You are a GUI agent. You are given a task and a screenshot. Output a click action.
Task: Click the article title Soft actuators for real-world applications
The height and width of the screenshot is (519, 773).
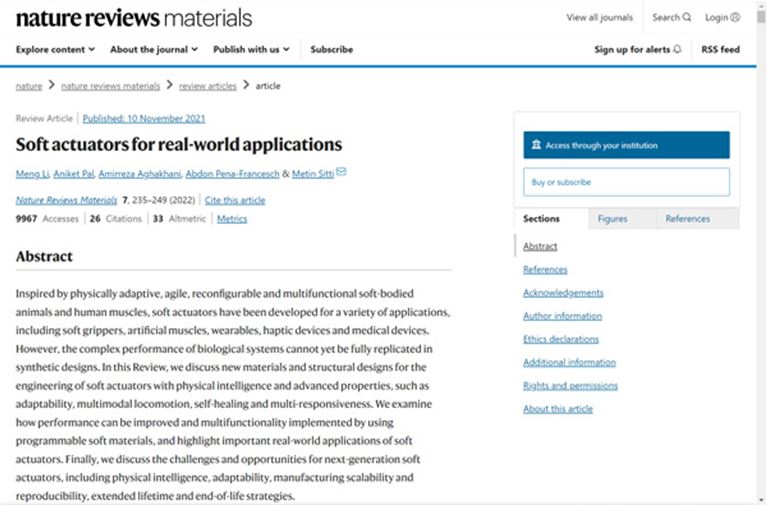178,144
